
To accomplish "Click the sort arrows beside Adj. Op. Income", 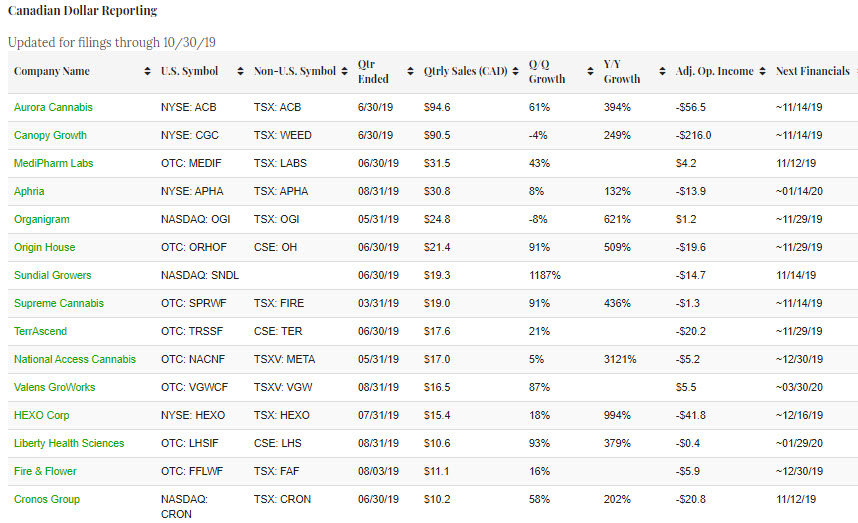I will [x=763, y=72].
